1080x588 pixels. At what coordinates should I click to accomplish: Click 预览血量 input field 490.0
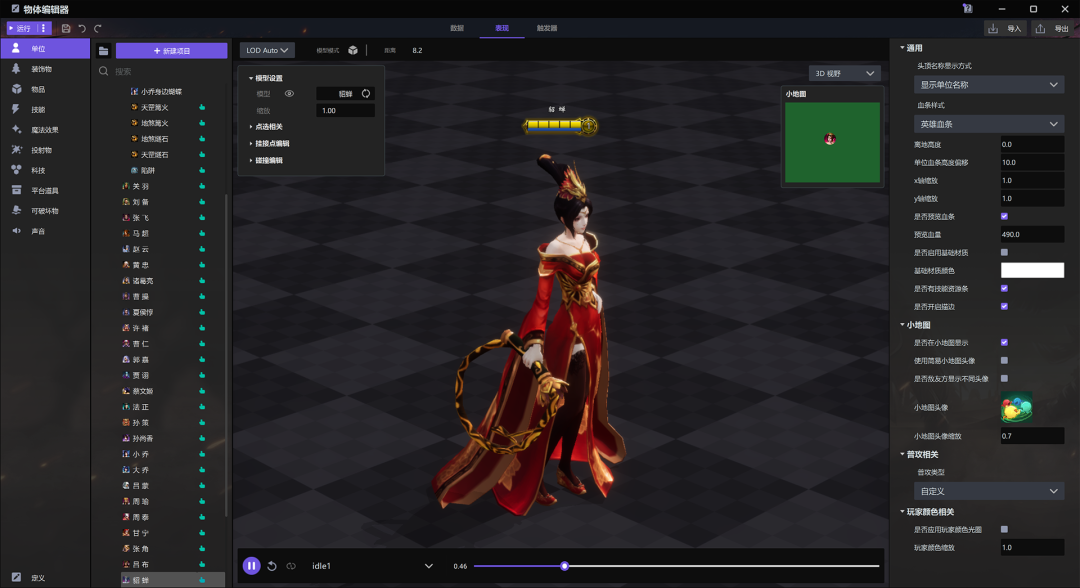pyautogui.click(x=1032, y=234)
